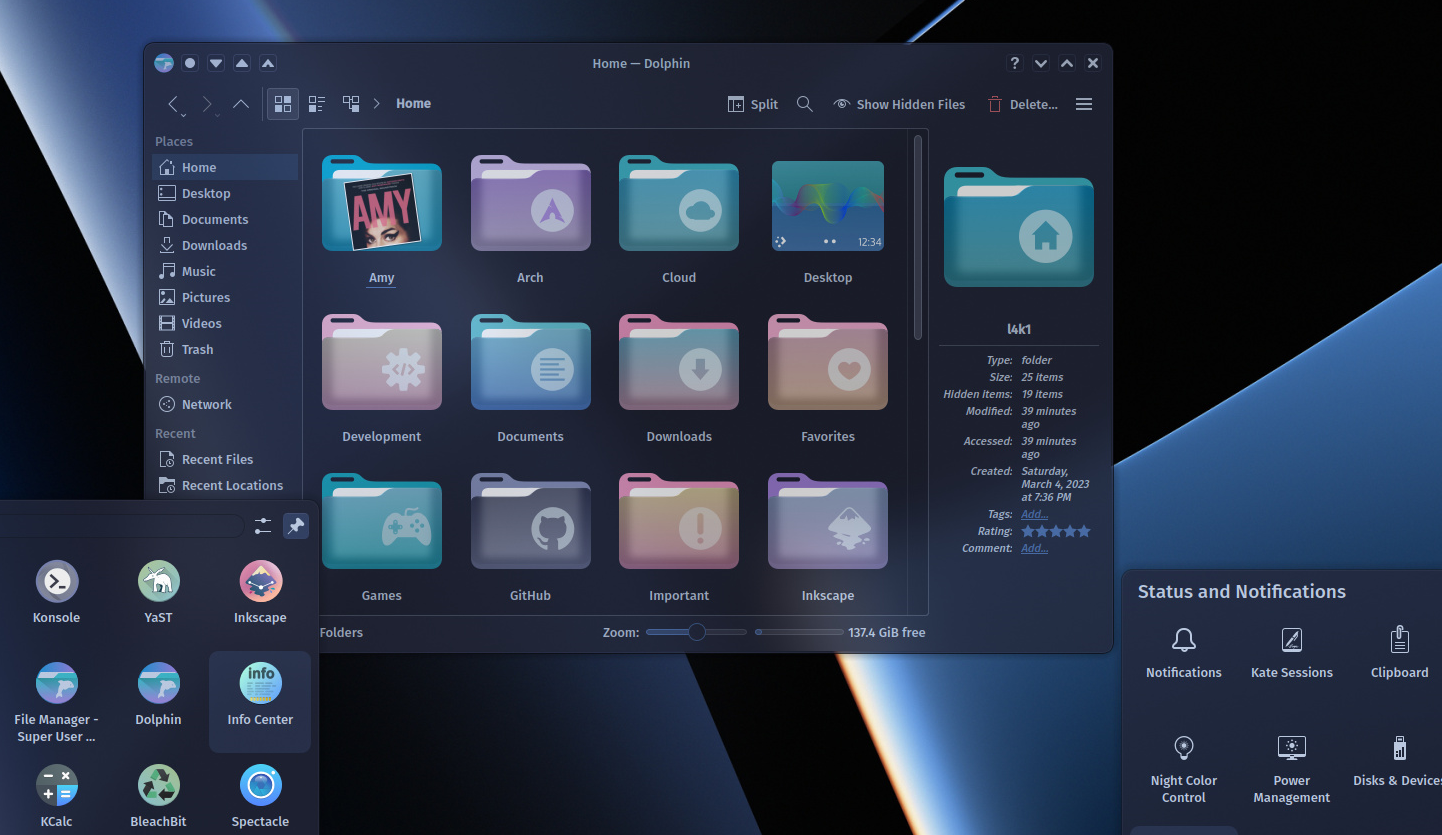Expand the breadcrumb chevron before Home
The width and height of the screenshot is (1442, 835).
pos(376,103)
